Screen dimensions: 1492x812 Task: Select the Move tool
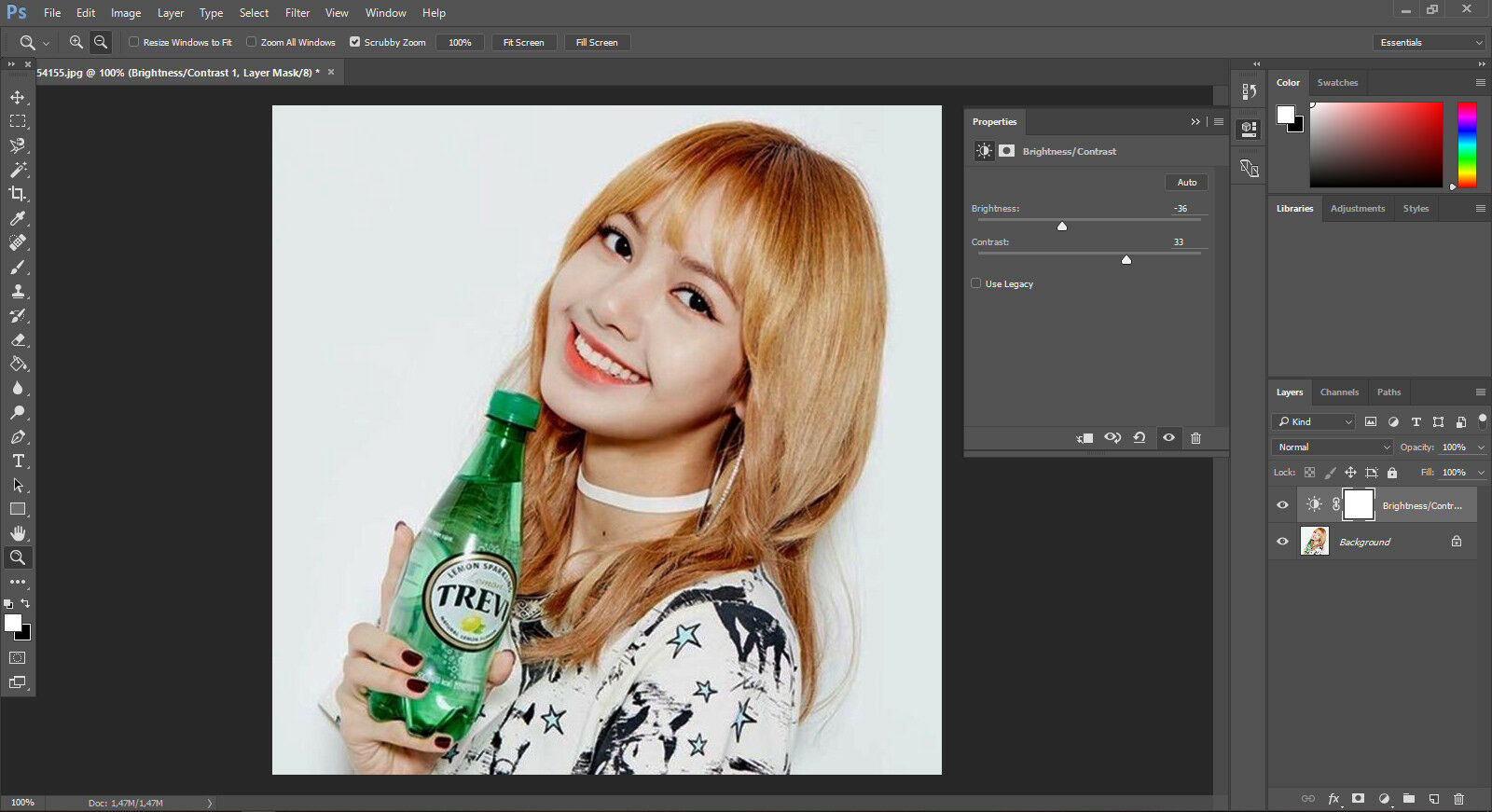18,98
